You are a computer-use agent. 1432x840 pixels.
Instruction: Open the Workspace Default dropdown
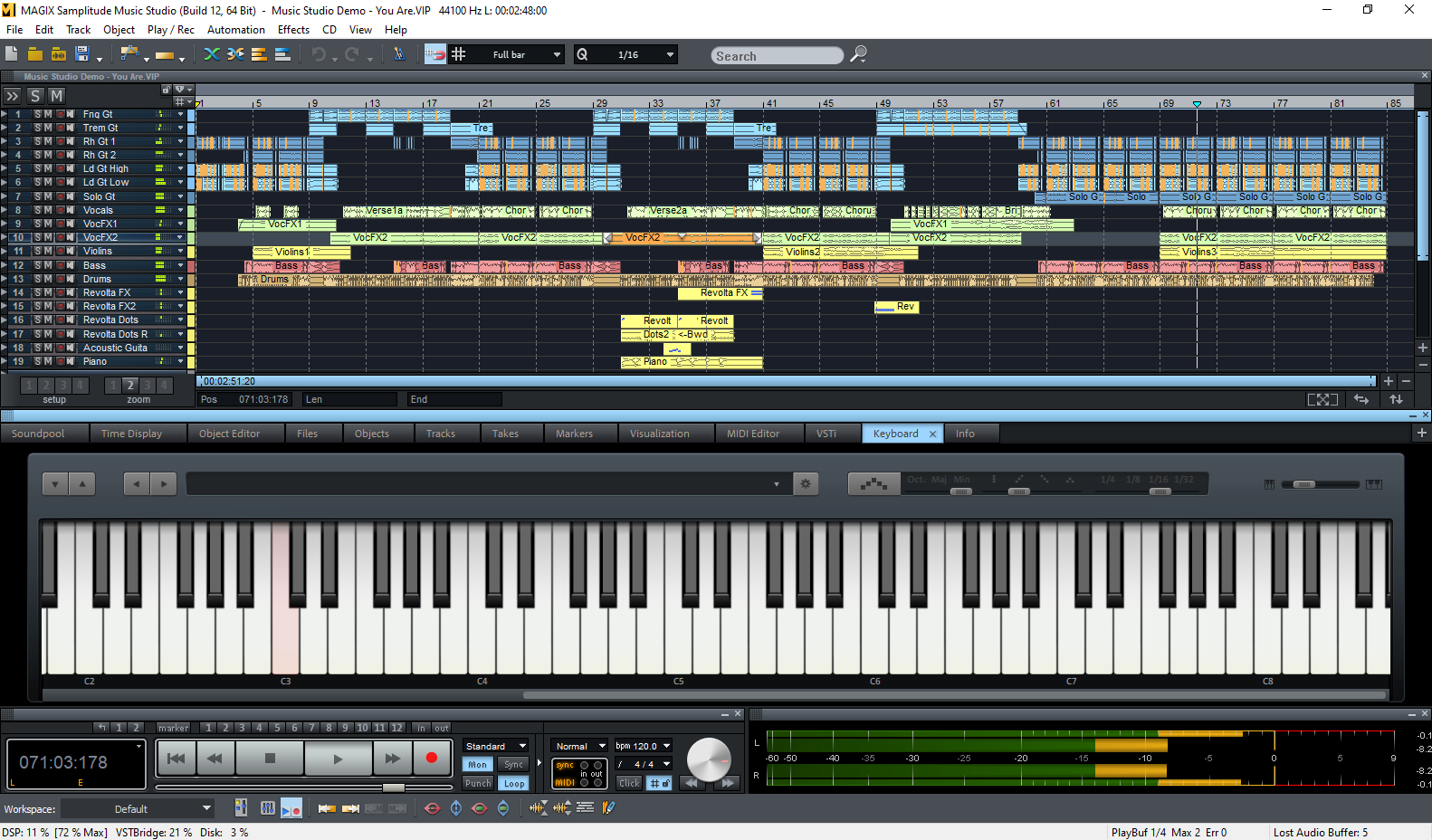coord(138,809)
